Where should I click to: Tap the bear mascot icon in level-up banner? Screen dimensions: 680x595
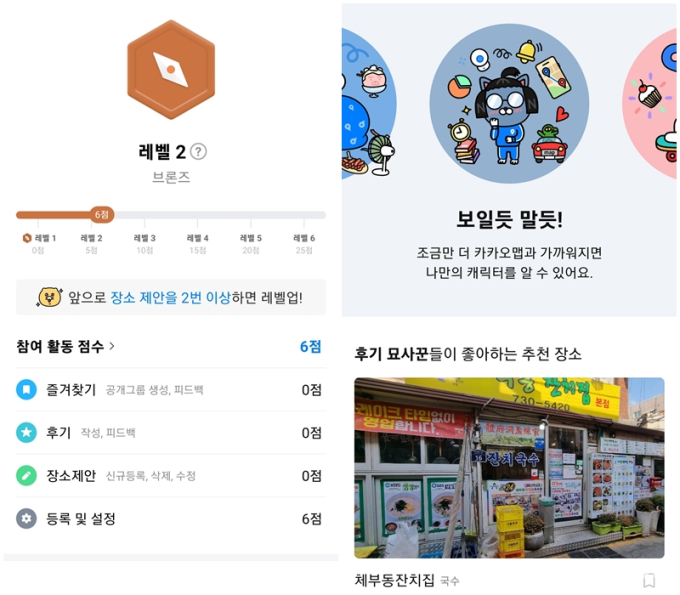pyautogui.click(x=49, y=298)
